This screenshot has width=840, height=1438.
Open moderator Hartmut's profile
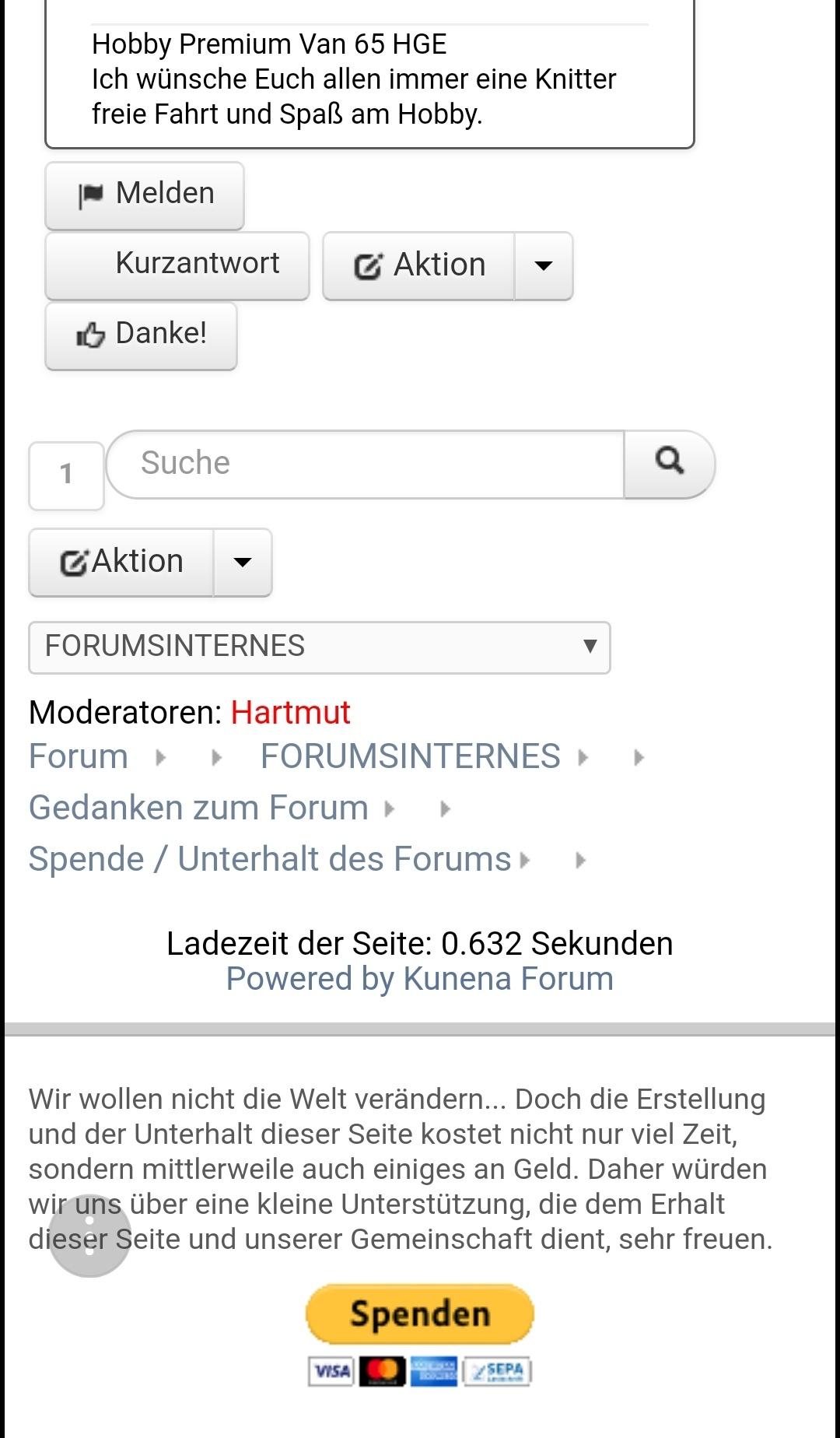(290, 713)
